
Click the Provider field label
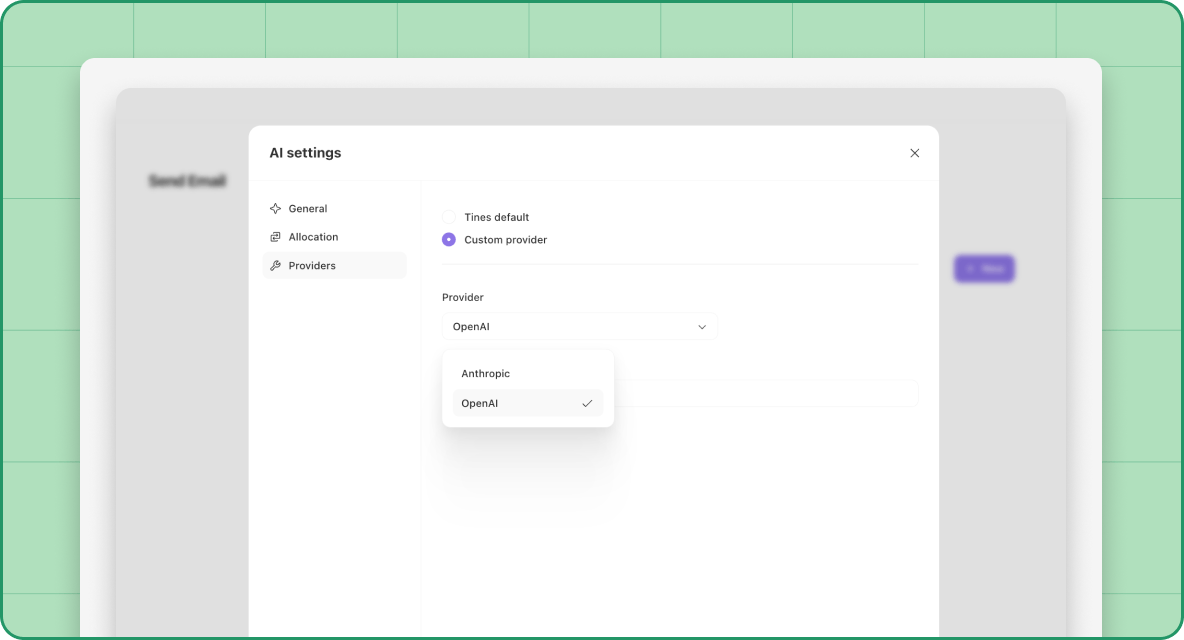click(463, 298)
